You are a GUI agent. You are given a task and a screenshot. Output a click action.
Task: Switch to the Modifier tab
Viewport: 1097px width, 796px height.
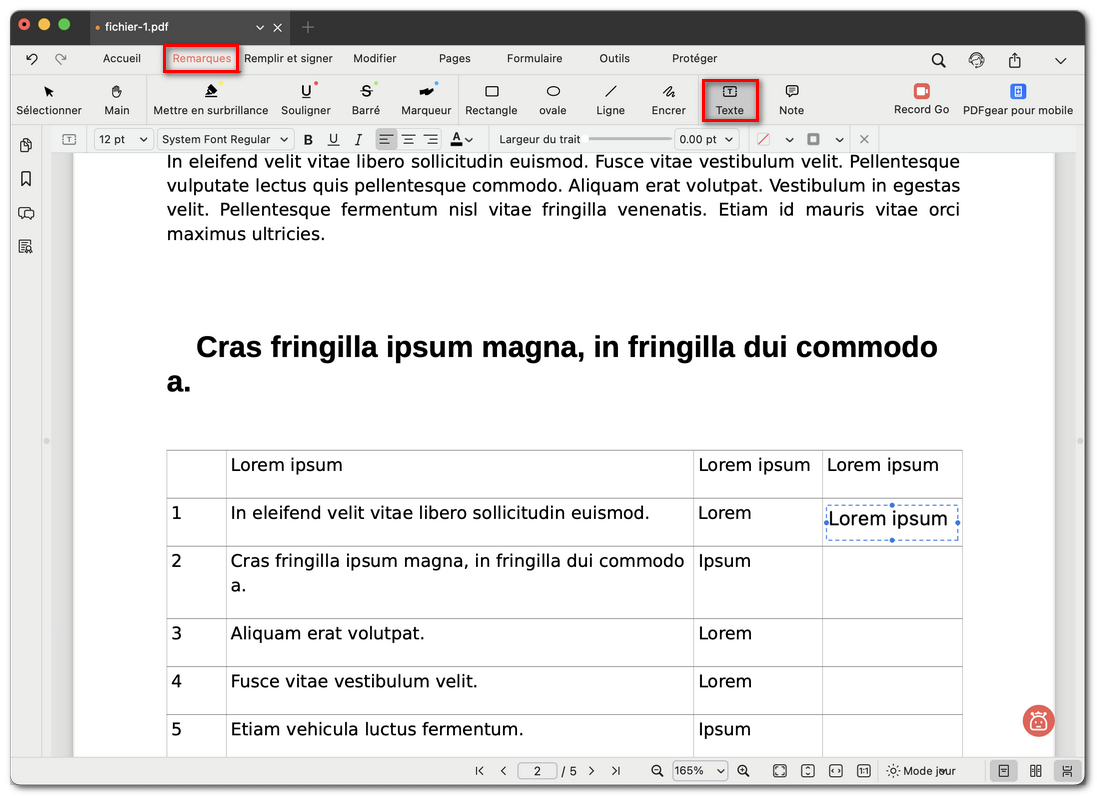[375, 59]
